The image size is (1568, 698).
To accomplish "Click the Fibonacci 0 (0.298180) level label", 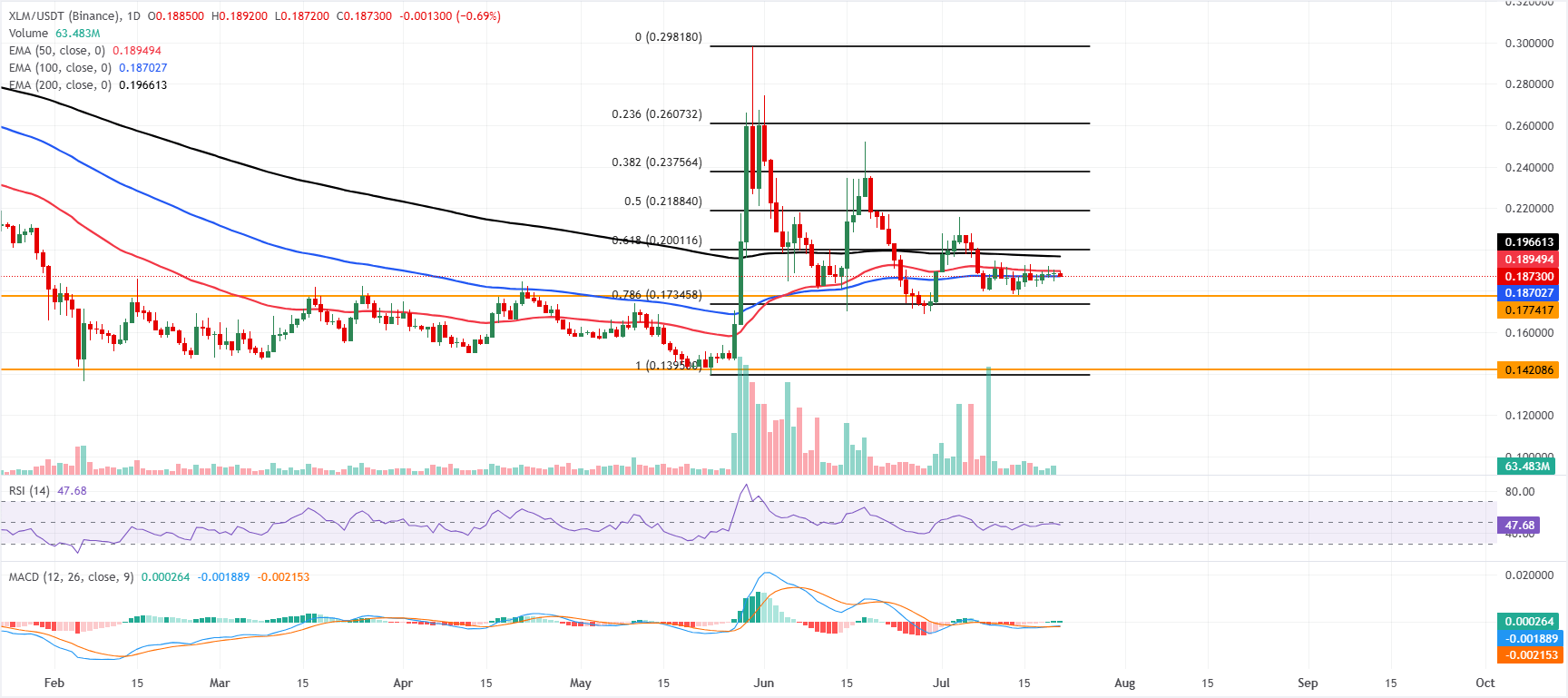I will pyautogui.click(x=668, y=38).
